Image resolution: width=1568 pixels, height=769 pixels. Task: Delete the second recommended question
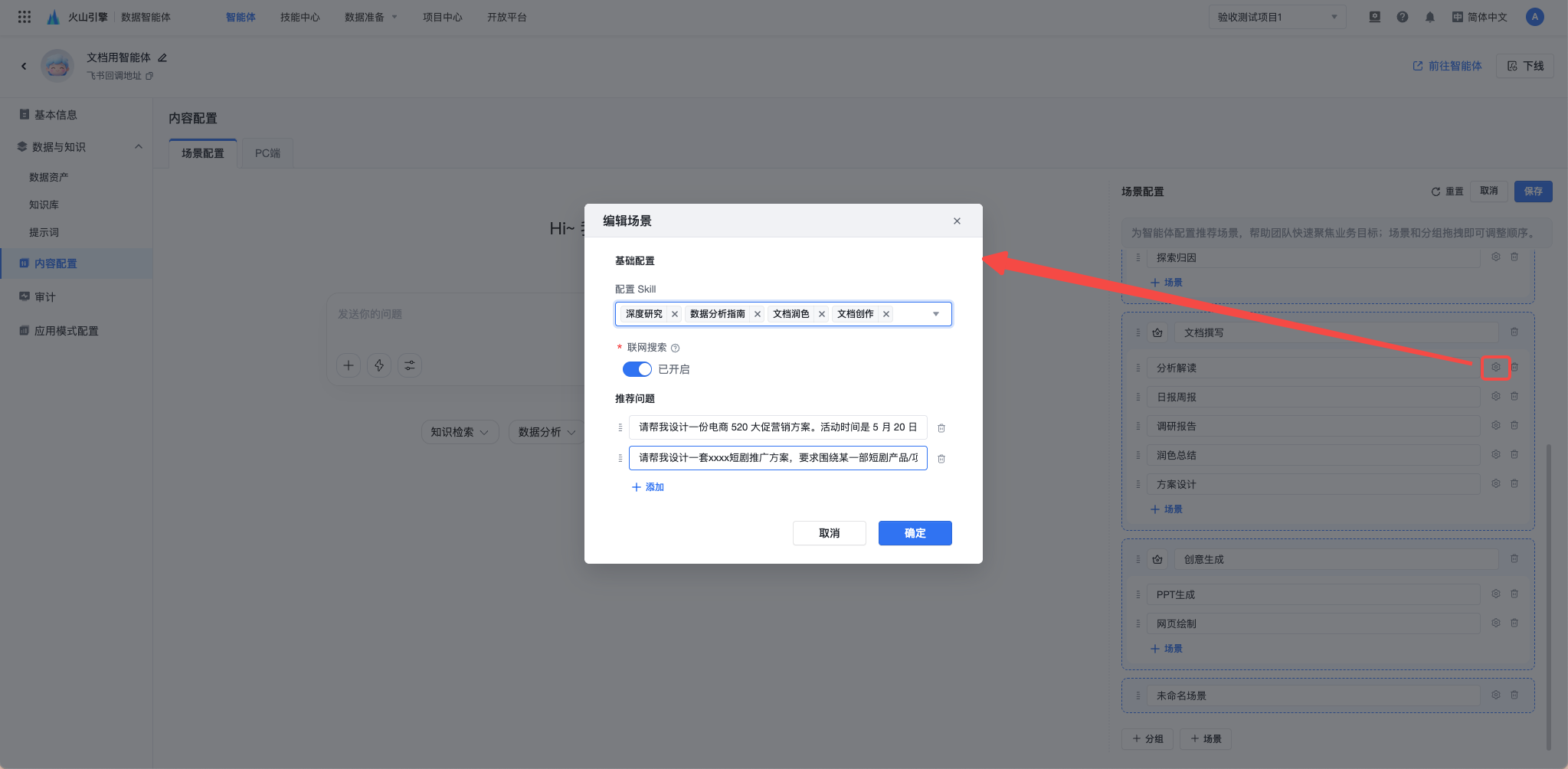941,459
